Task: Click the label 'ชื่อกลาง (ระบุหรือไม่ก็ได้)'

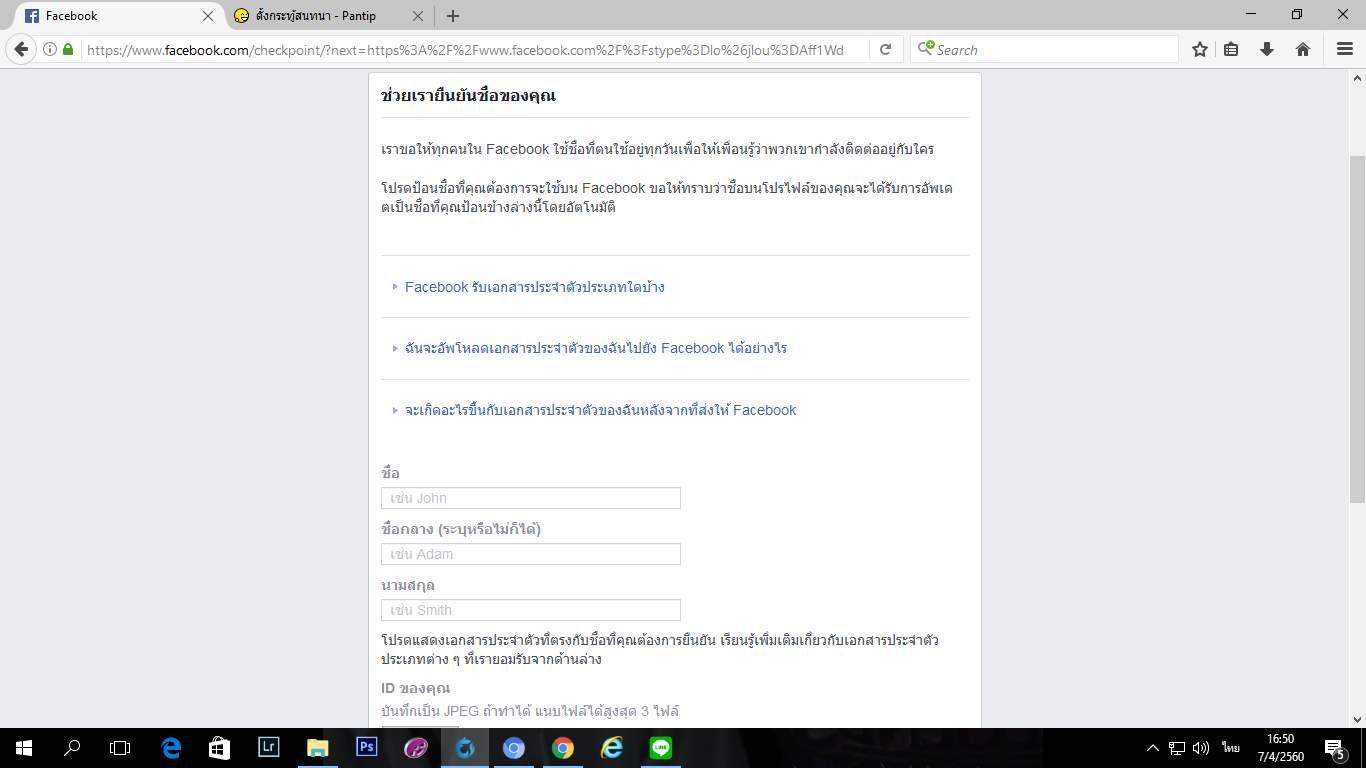Action: pos(461,529)
